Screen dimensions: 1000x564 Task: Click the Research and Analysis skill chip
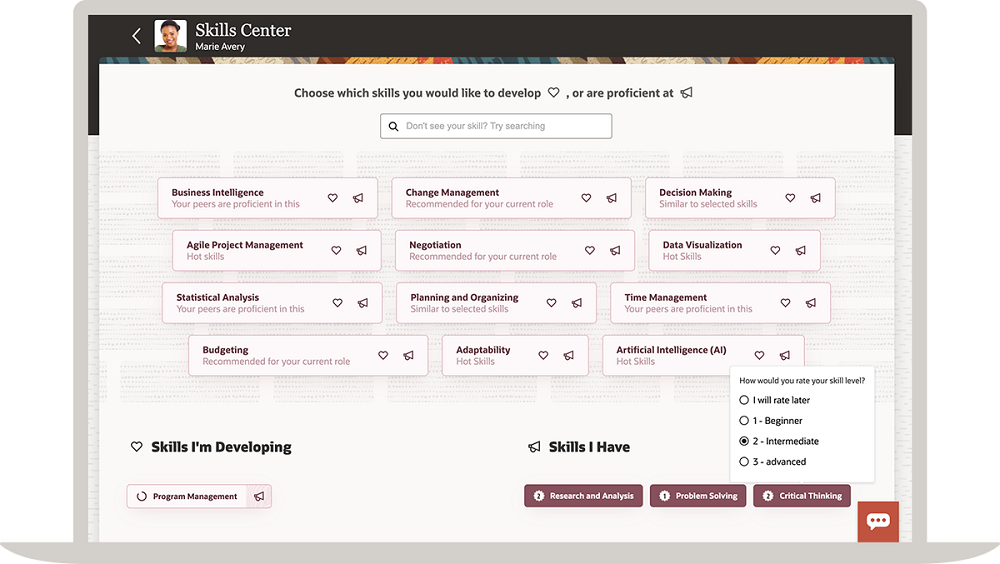(584, 496)
